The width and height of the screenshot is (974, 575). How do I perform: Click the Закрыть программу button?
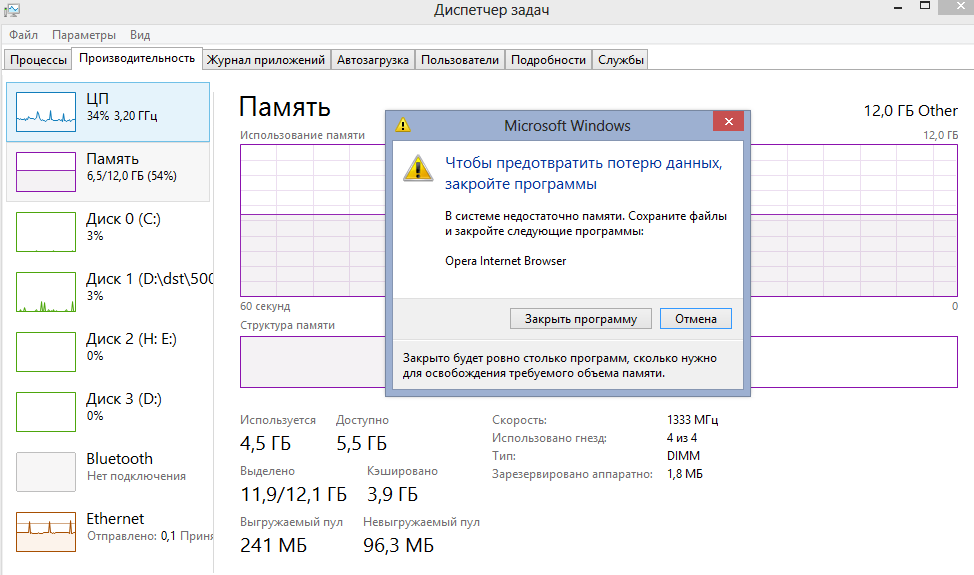tap(581, 319)
